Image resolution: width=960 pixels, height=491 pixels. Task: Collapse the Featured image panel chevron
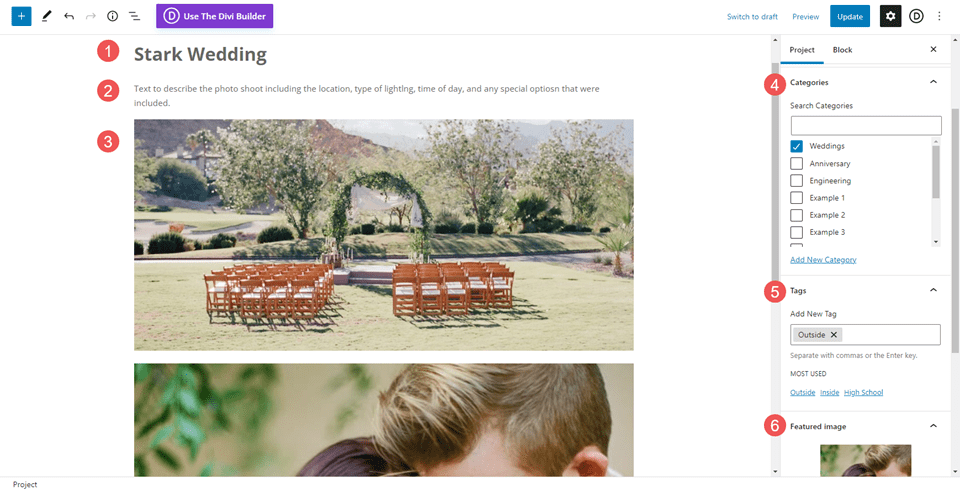tap(933, 426)
